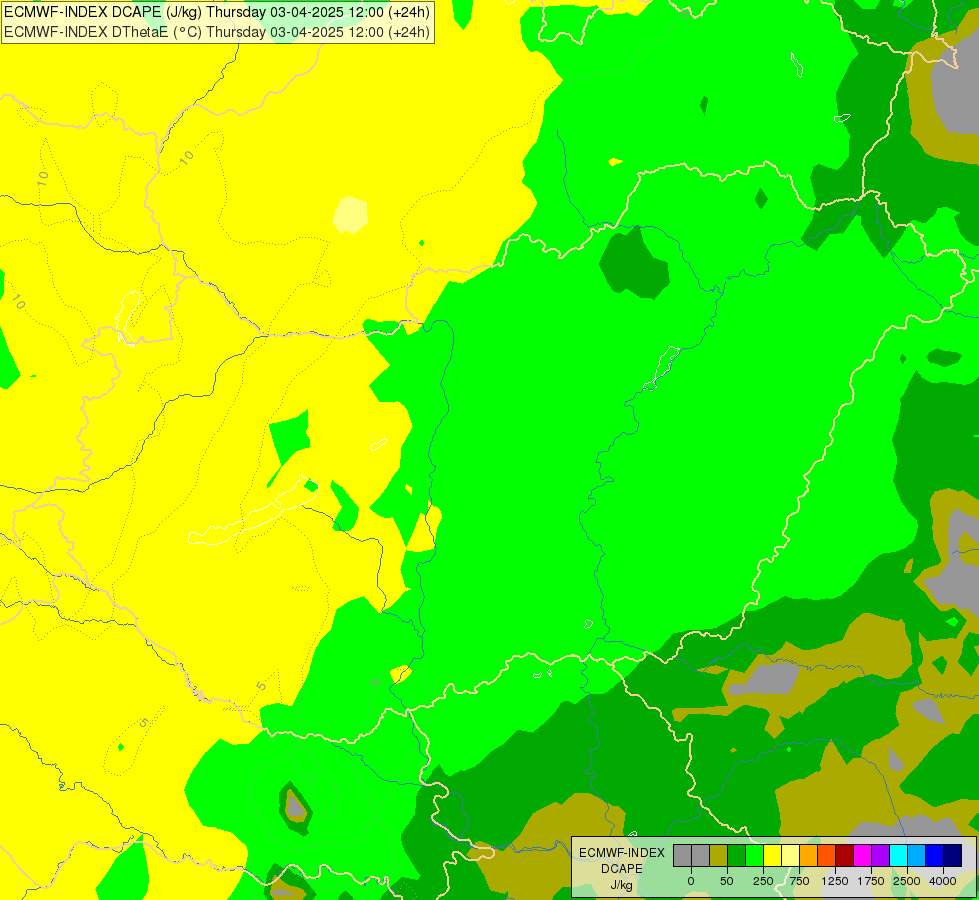Click the 'J/kg' unit label in legend
The height and width of the screenshot is (900, 979).
coord(621,885)
